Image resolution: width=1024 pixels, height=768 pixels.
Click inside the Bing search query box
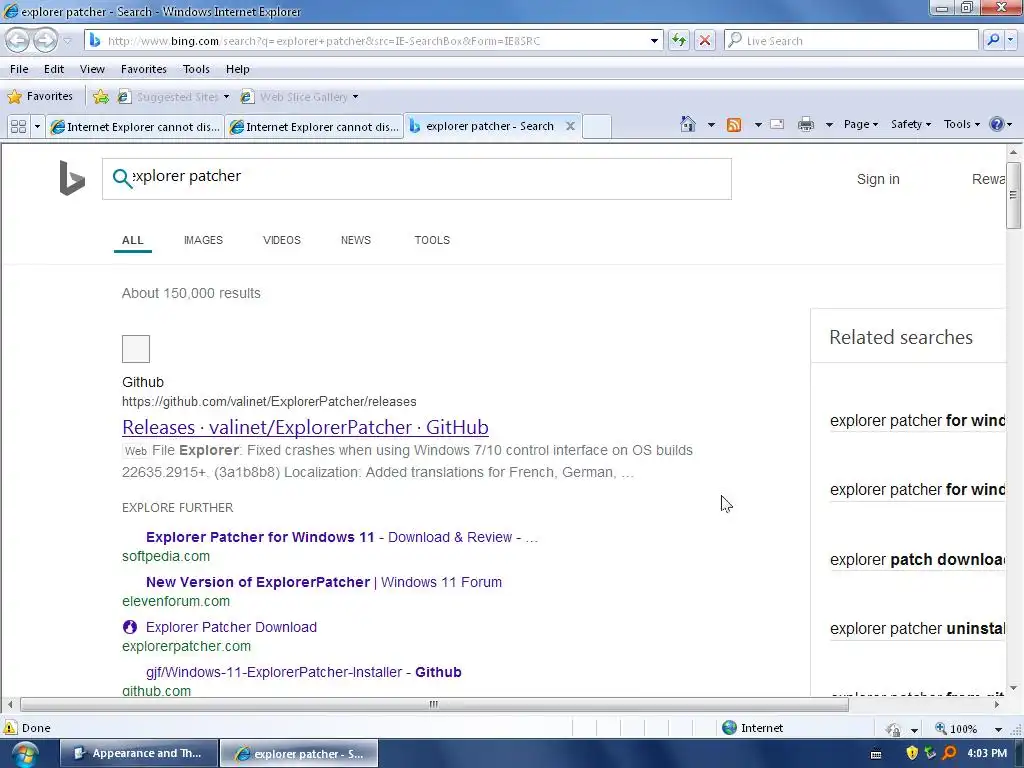417,178
